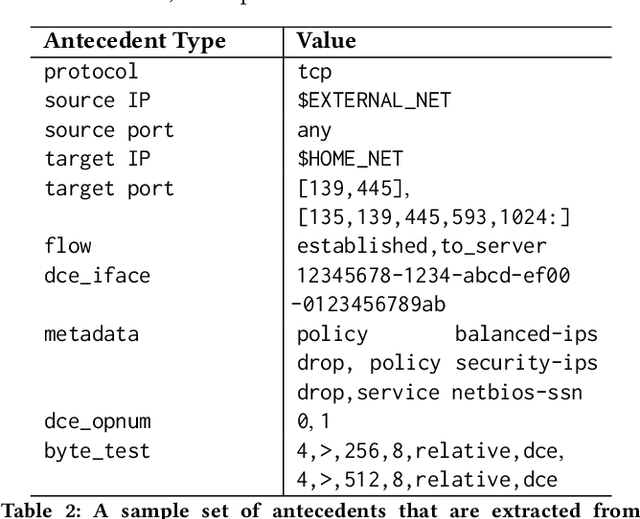This screenshot has width=640, height=519.
Task: Select the 'flow' row label
Action: [68, 246]
